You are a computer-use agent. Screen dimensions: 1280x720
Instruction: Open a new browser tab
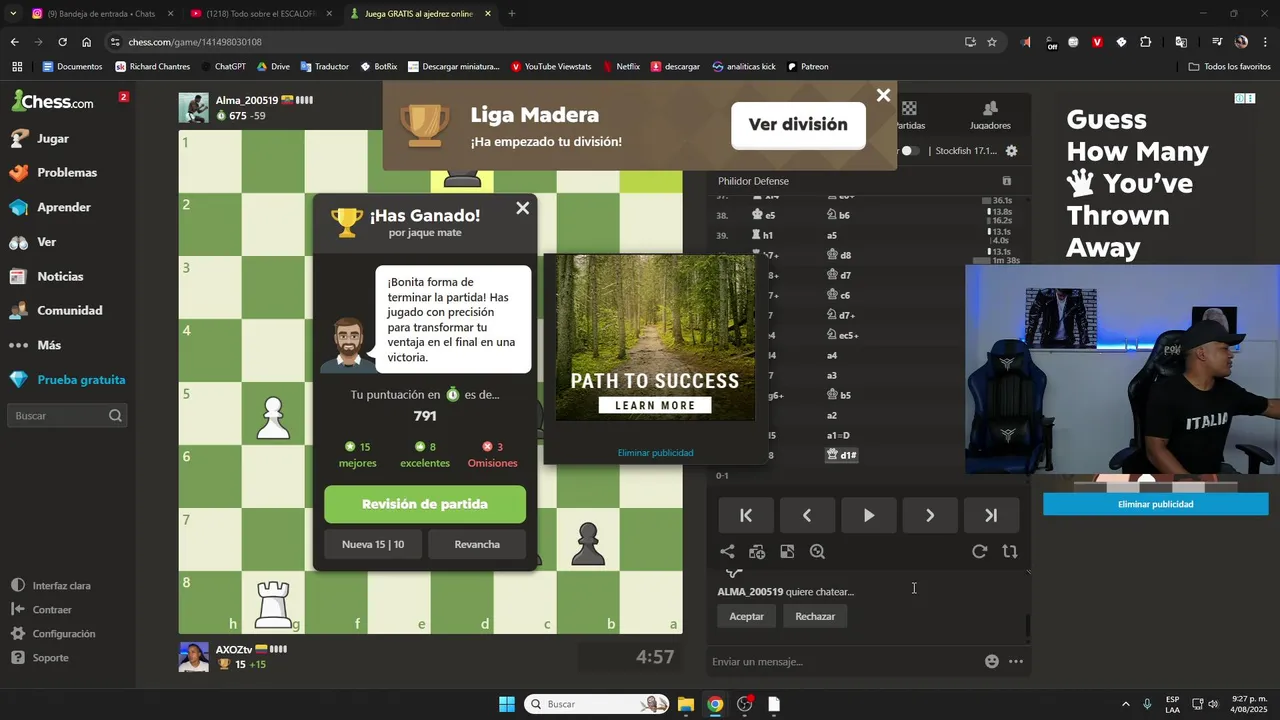pos(512,14)
